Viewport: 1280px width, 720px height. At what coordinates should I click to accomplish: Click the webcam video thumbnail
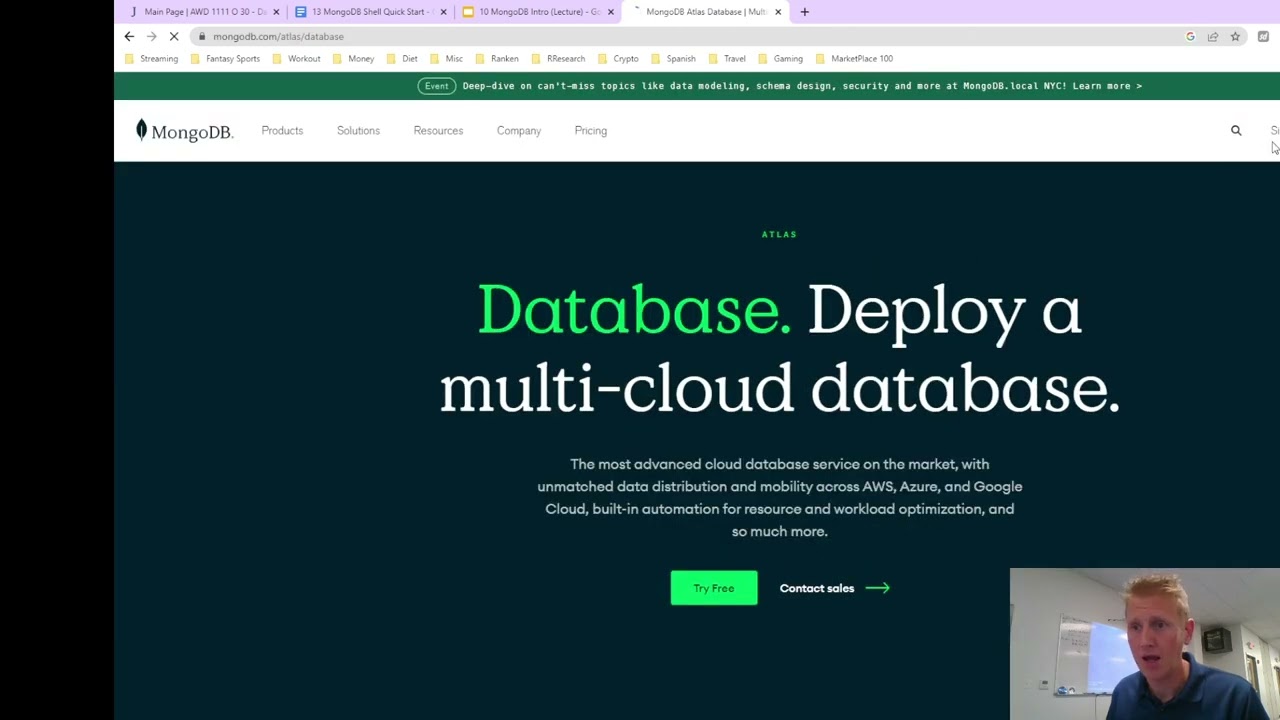1145,644
